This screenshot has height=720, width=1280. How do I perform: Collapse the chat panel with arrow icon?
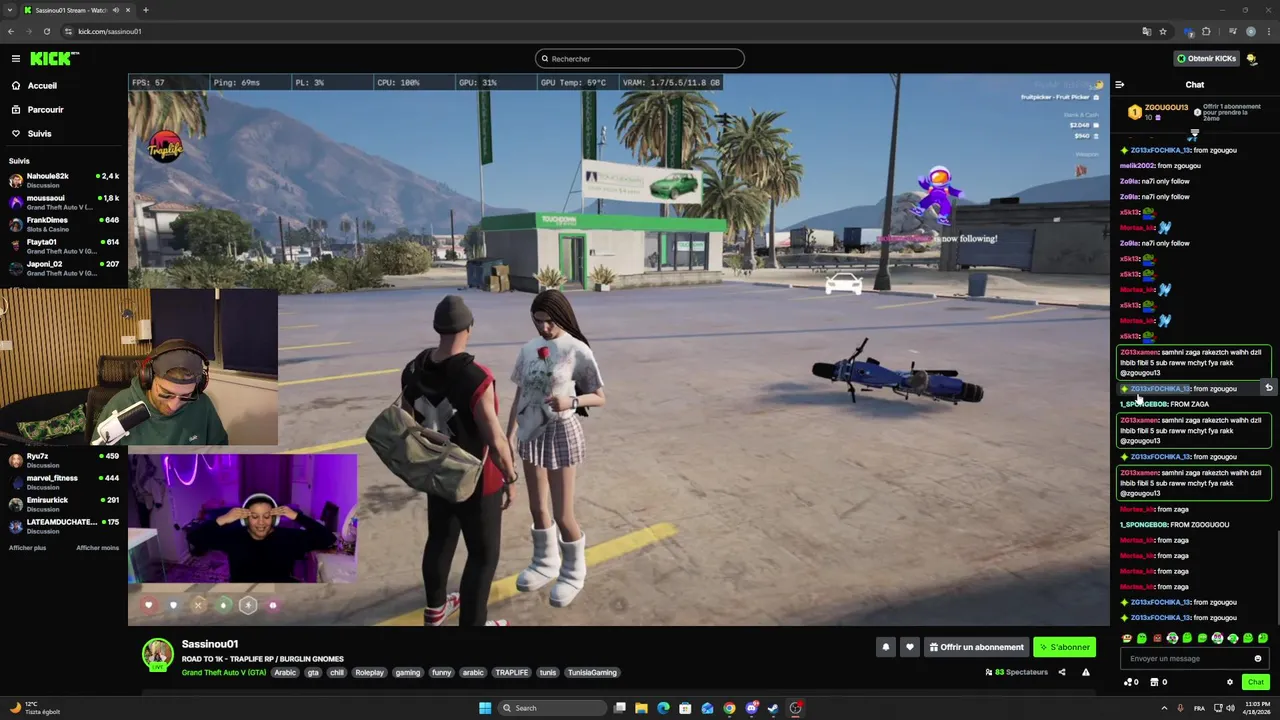click(1119, 85)
